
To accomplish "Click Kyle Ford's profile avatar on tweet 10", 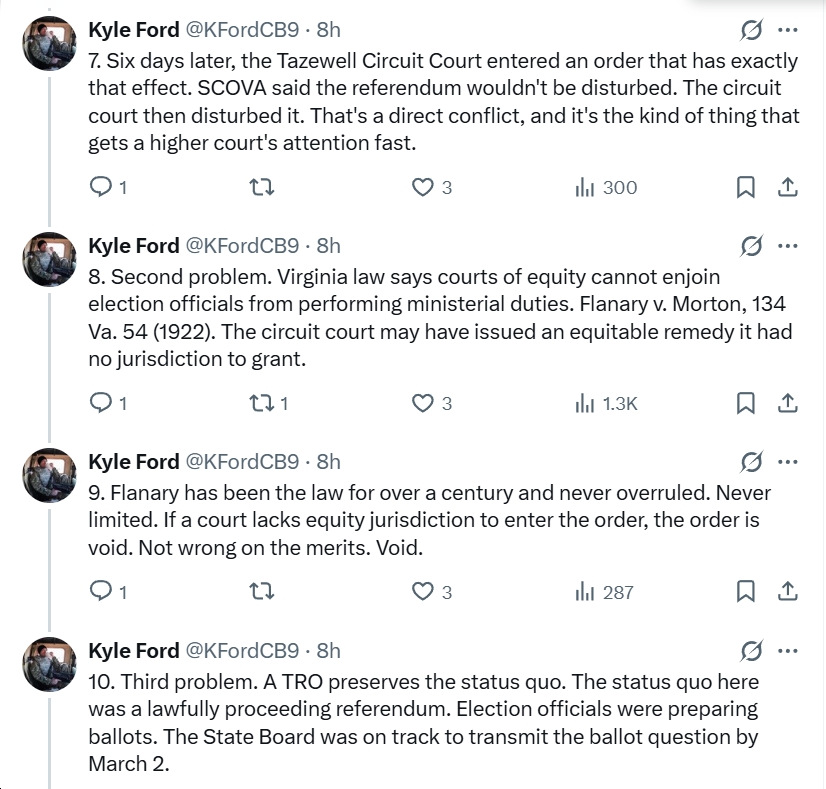I will pos(48,662).
